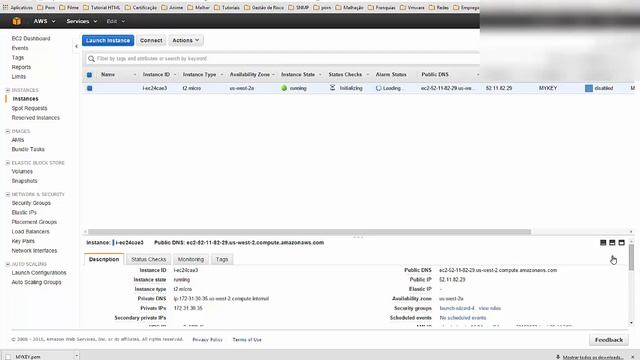Viewport: 640px width, 360px height.
Task: Collapse the AUTO SCALING sidebar section
Action: 8,264
